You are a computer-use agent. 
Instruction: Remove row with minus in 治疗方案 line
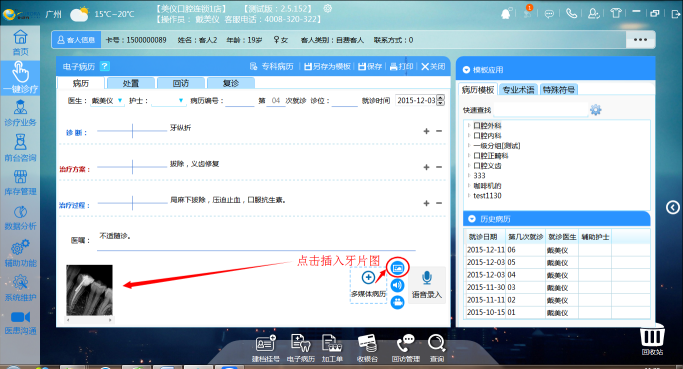(x=439, y=167)
